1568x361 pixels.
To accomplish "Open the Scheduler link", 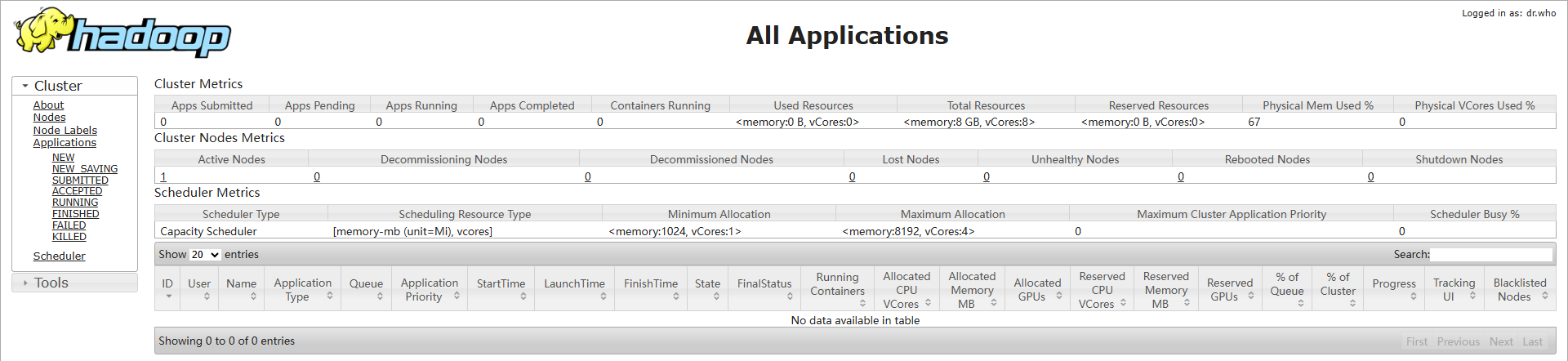I will [x=59, y=256].
